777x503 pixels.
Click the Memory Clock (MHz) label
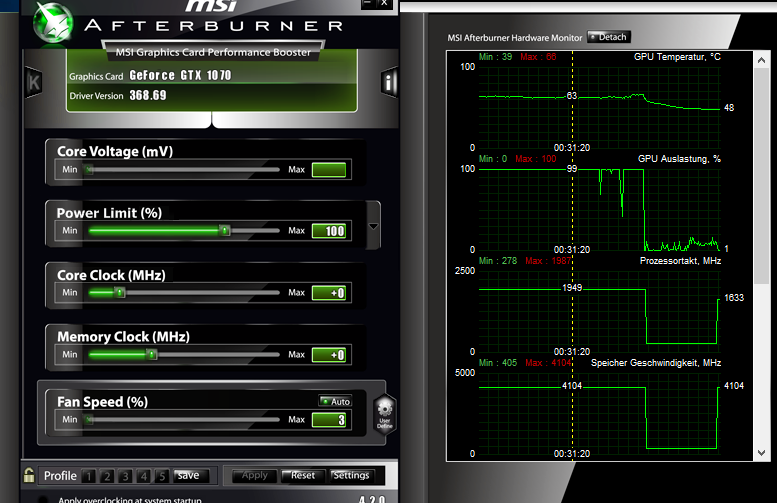click(123, 336)
